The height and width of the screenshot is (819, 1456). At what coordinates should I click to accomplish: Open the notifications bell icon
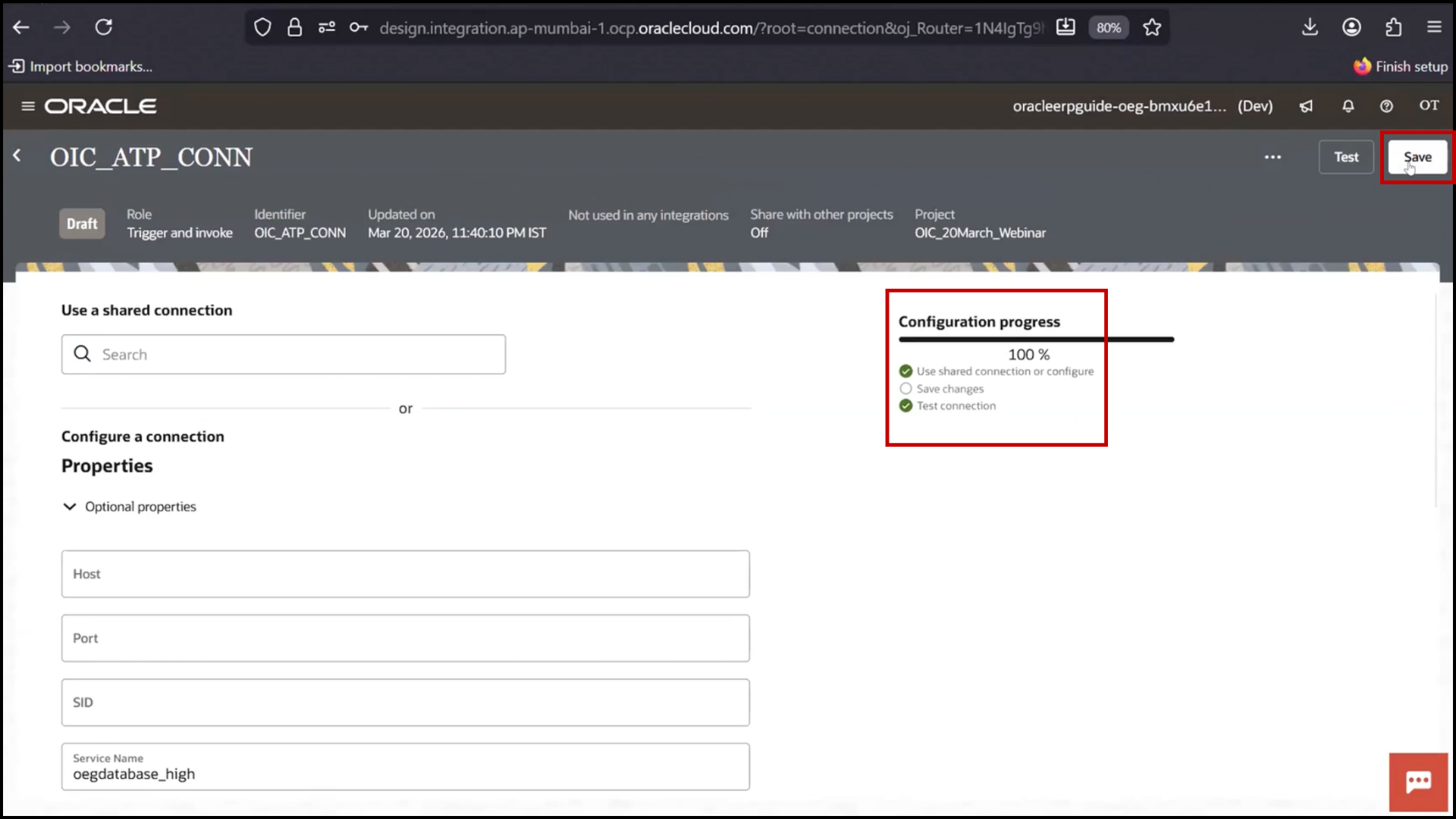1348,106
